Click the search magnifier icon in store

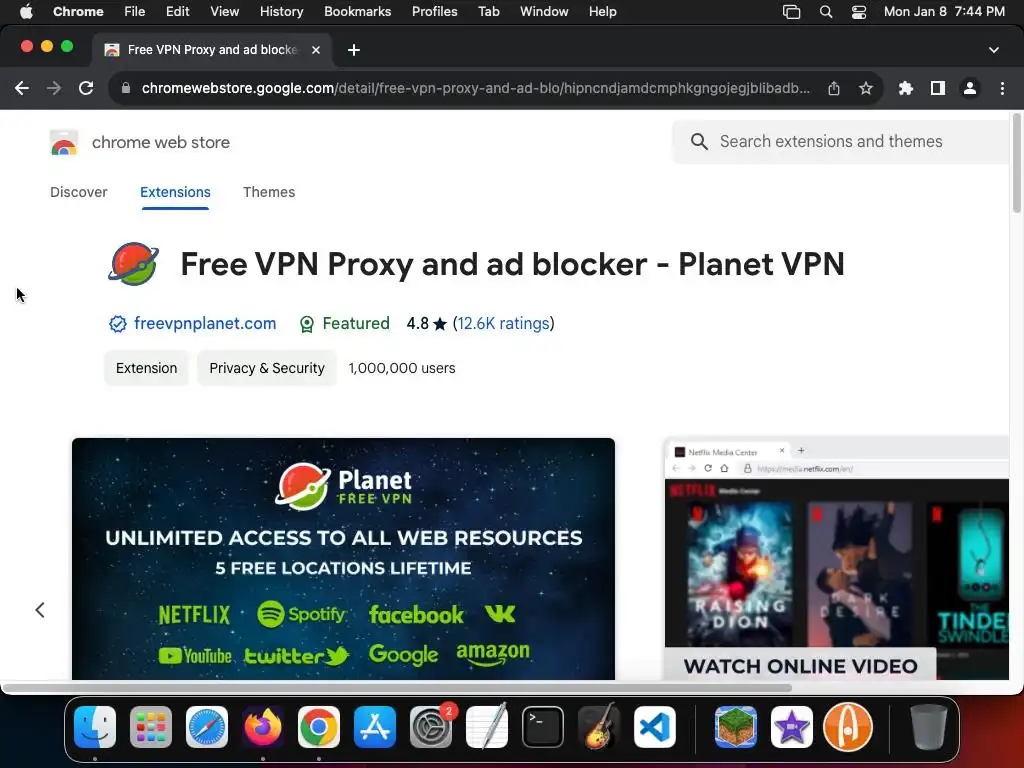tap(699, 142)
